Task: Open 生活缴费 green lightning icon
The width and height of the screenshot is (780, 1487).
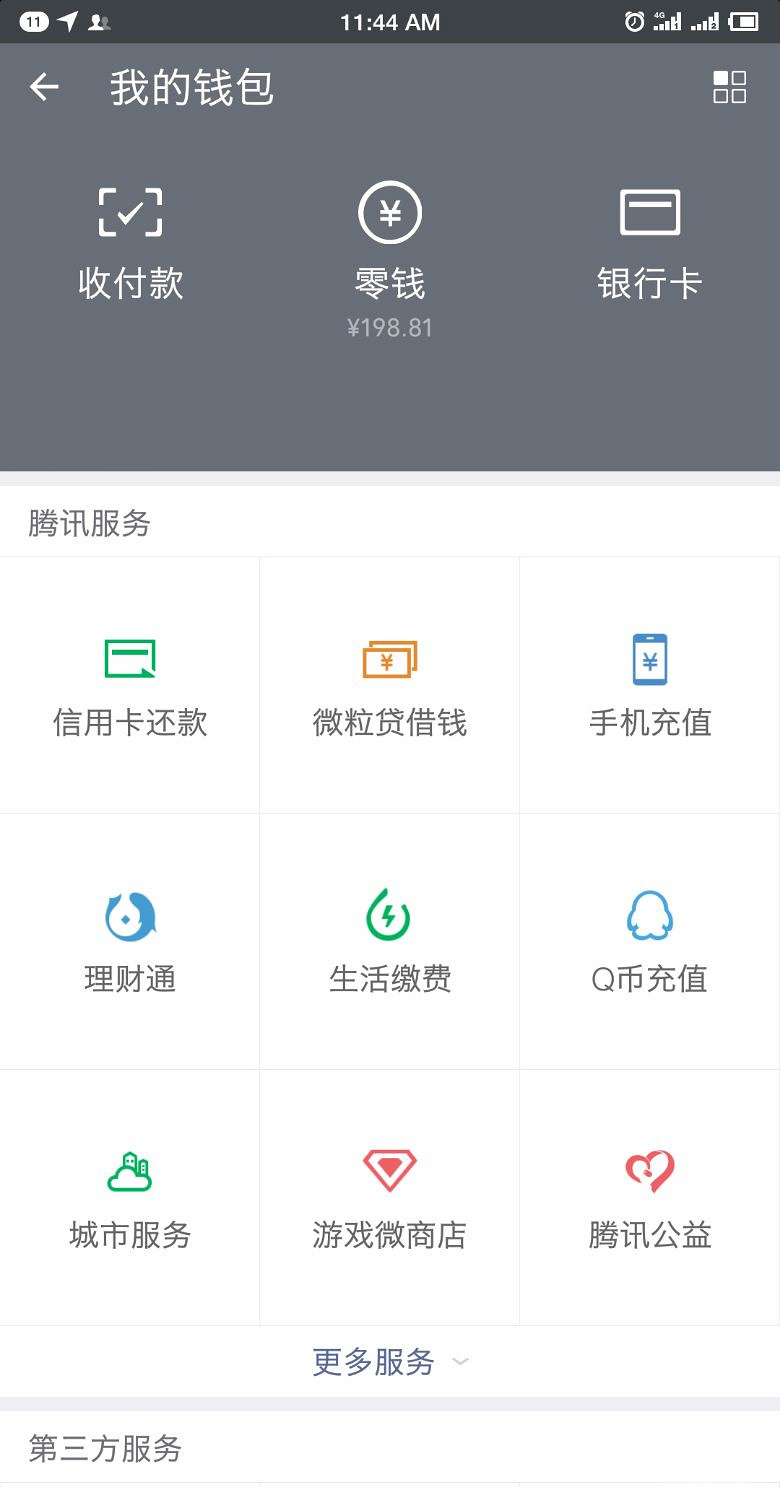Action: coord(390,914)
